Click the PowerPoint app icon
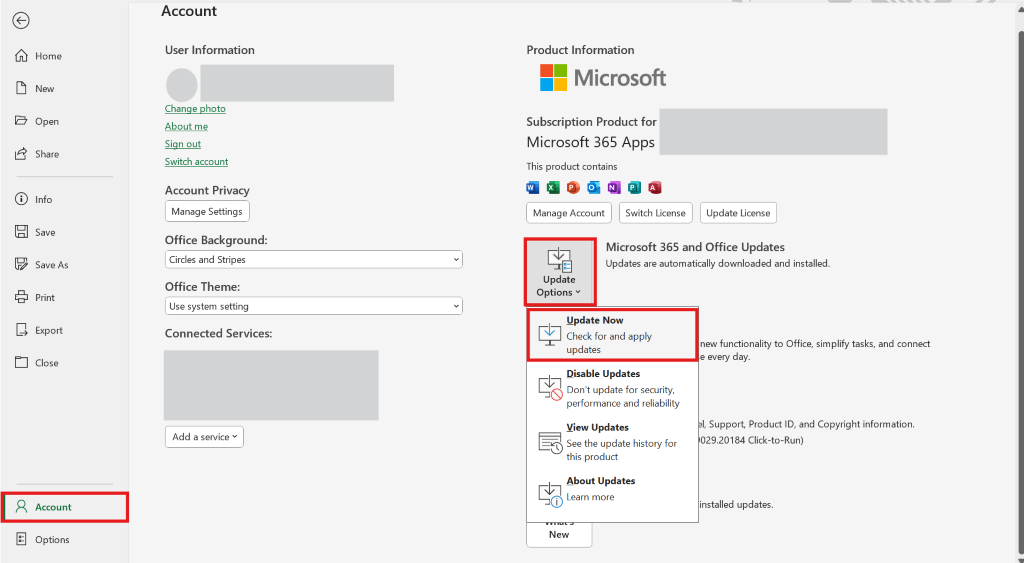 point(573,188)
